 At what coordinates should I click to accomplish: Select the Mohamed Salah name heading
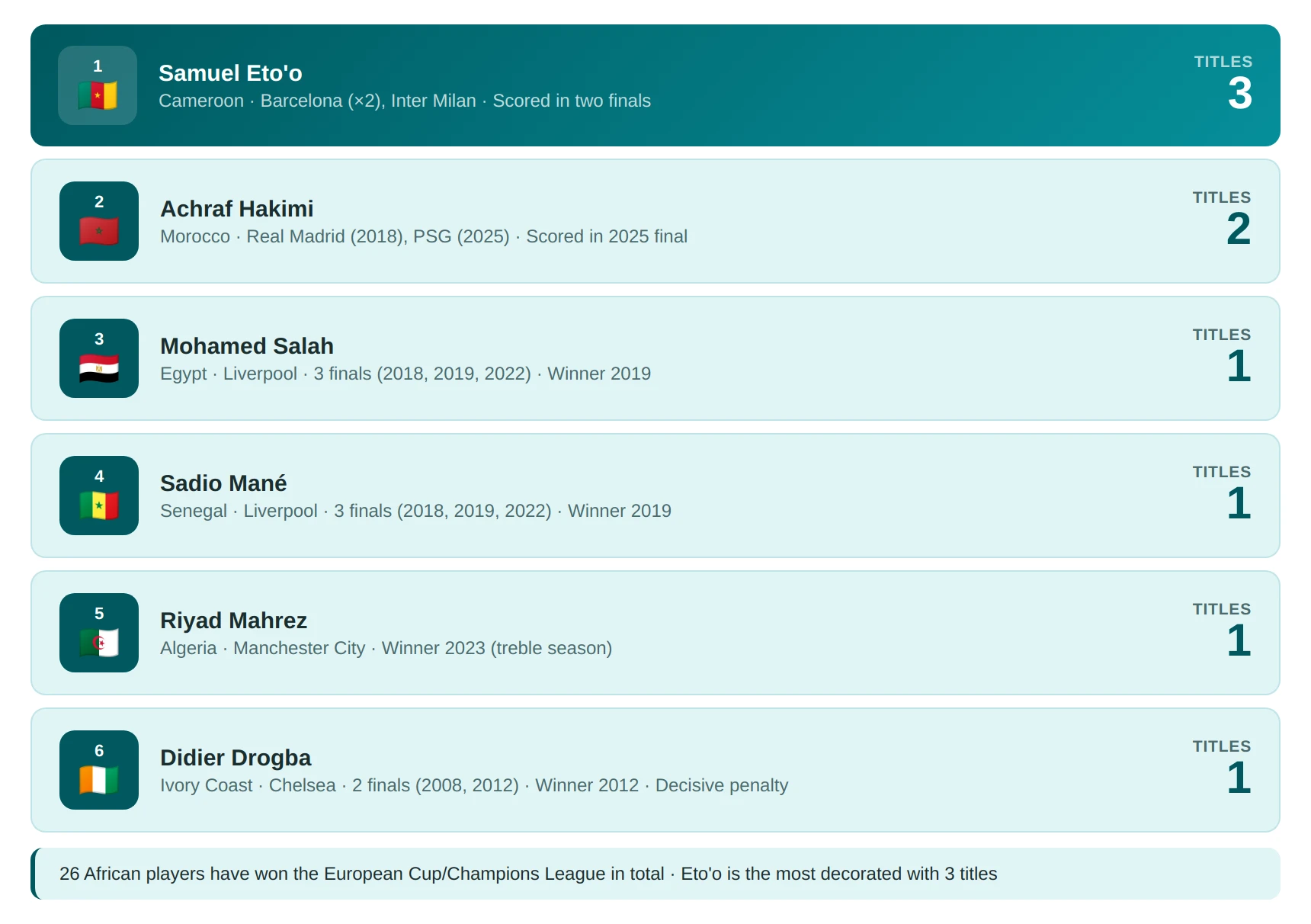point(247,346)
